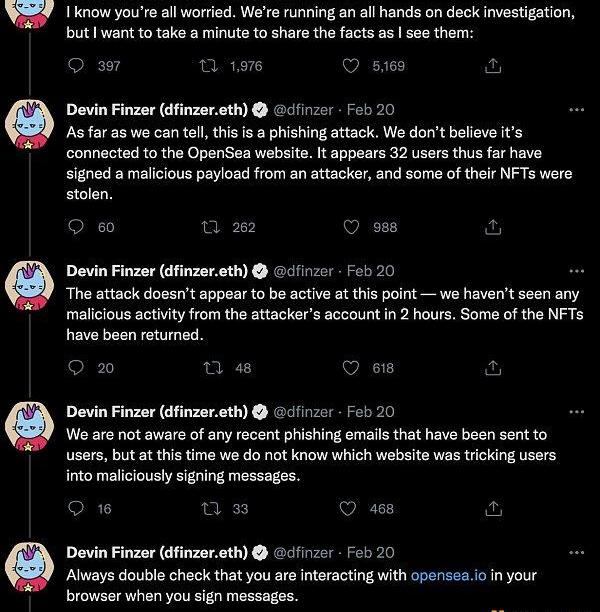Share the phishing attack tweet
This screenshot has width=600, height=612.
(x=492, y=227)
